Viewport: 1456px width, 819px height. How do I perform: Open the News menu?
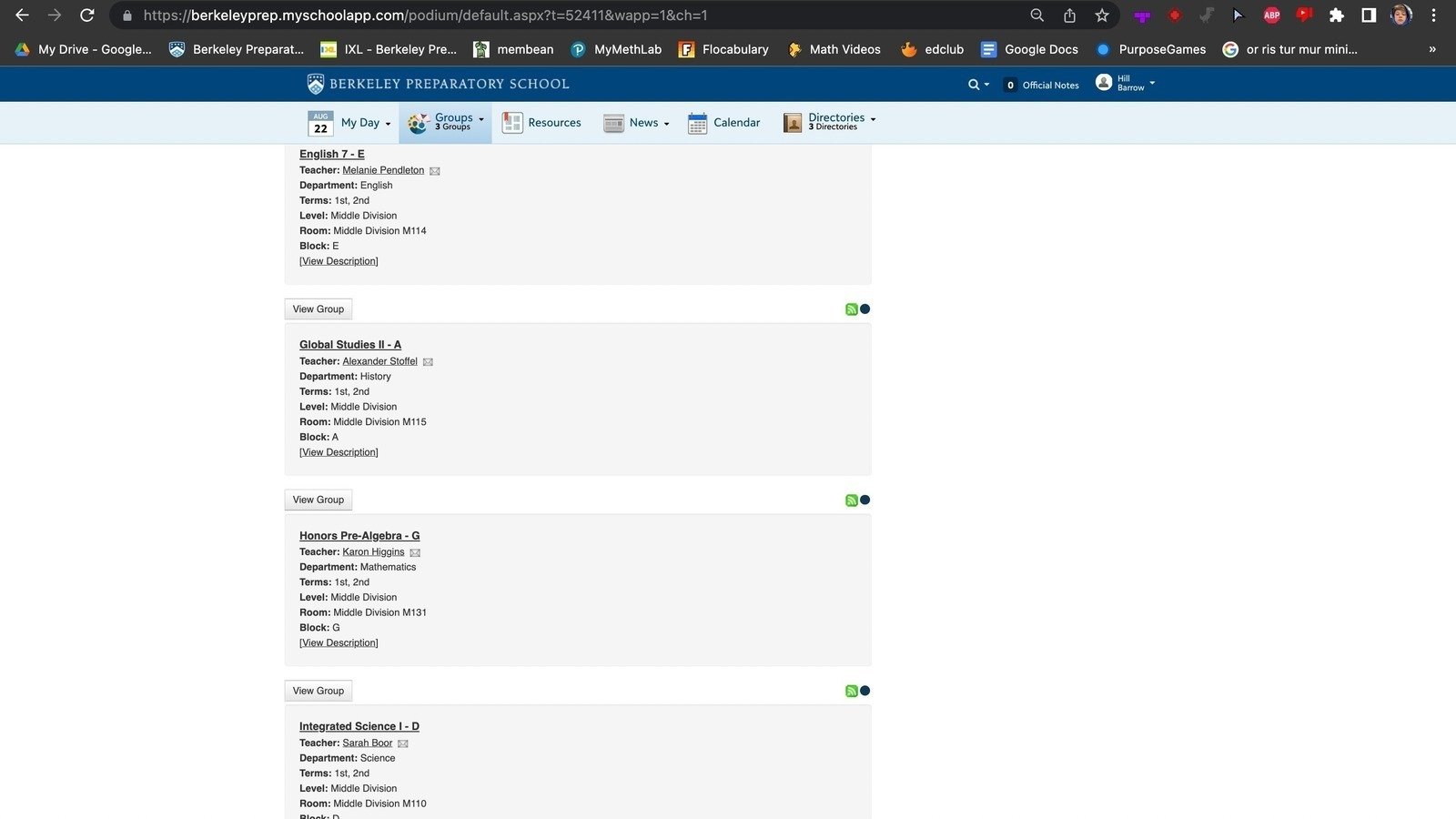tap(636, 123)
